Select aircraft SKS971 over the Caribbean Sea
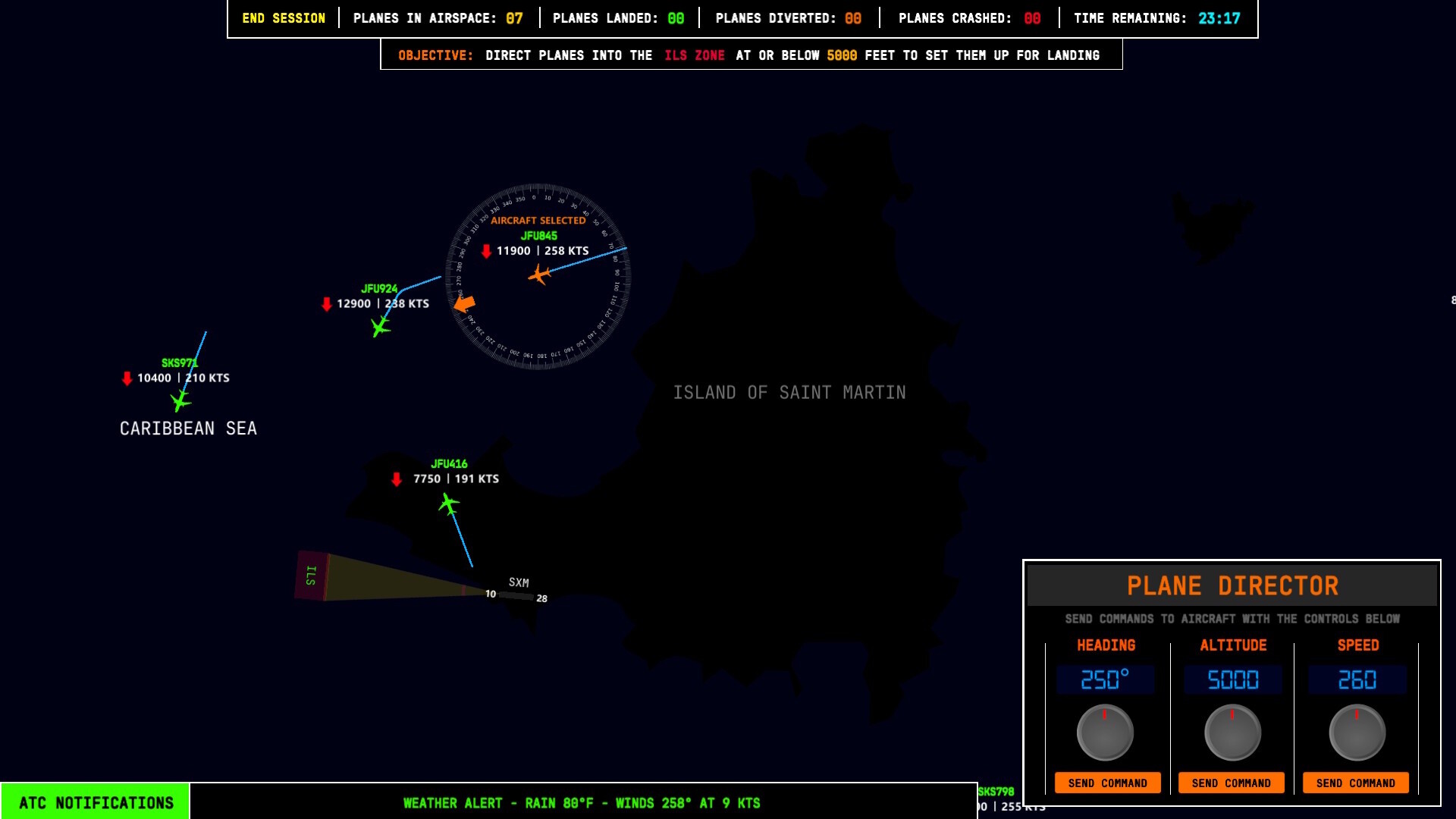Viewport: 1456px width, 819px height. click(x=180, y=400)
